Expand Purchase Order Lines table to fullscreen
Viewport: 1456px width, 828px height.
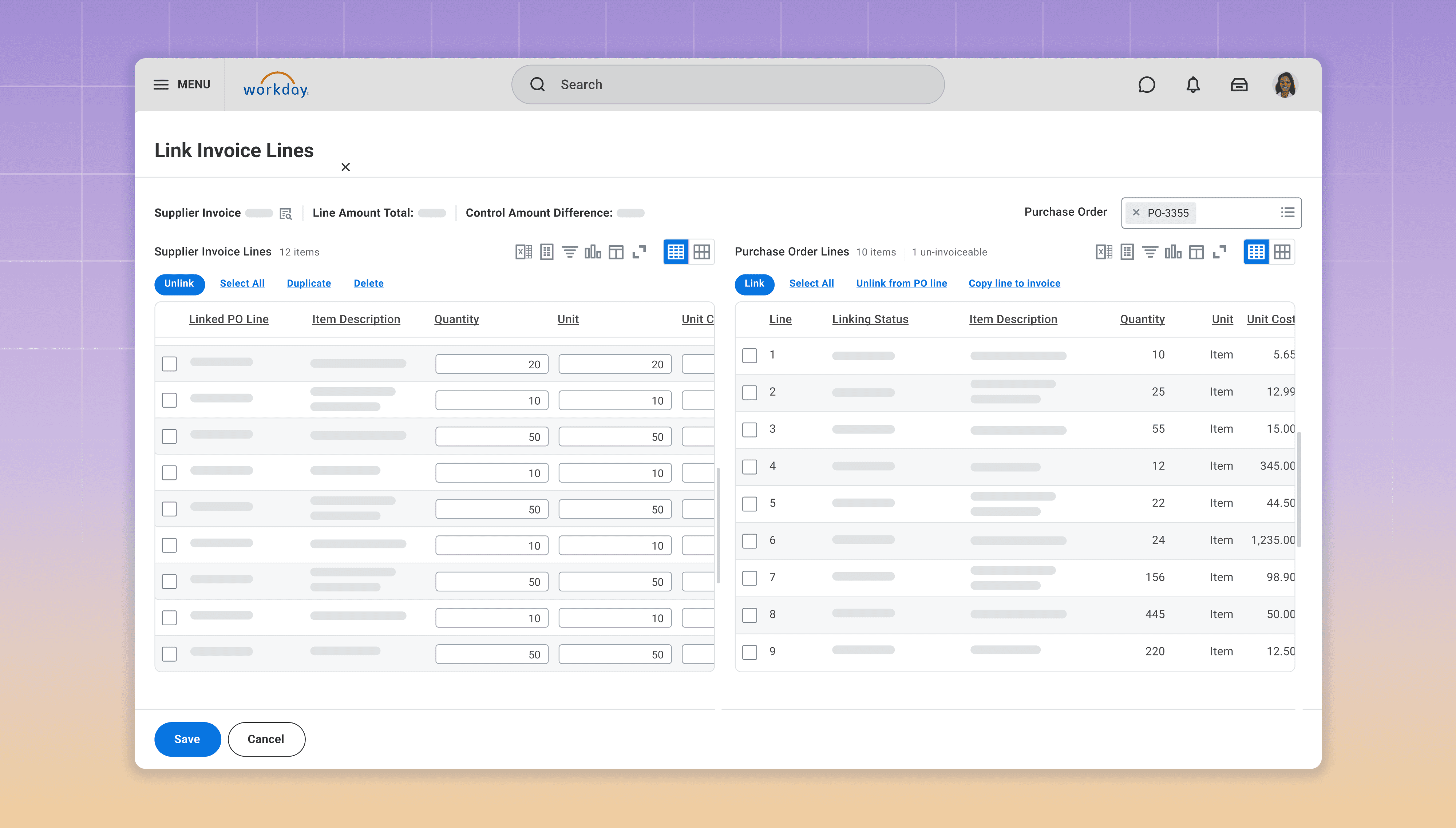[x=1219, y=252]
